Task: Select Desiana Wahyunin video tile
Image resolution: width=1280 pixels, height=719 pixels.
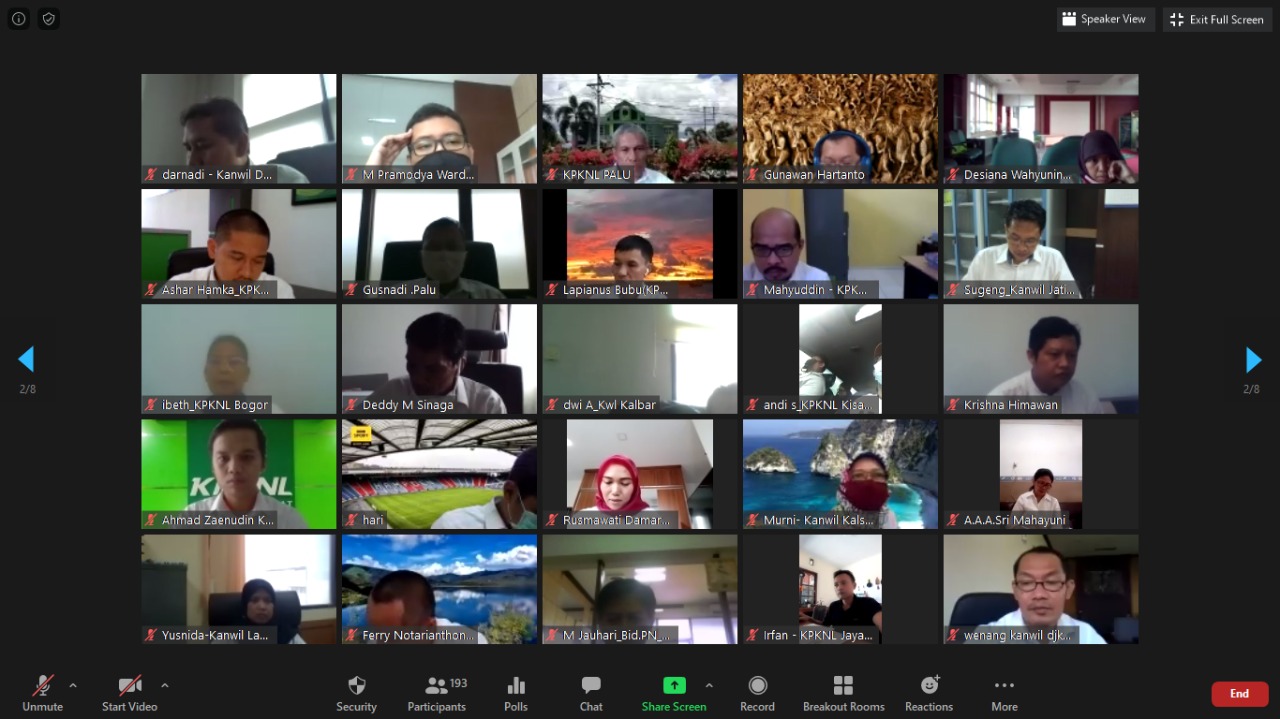Action: 1041,129
